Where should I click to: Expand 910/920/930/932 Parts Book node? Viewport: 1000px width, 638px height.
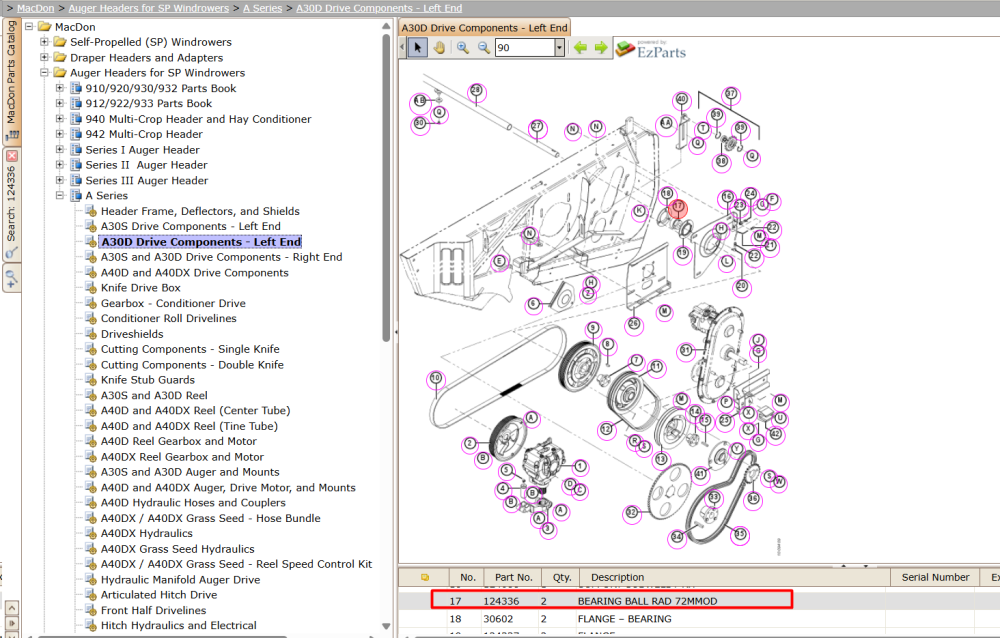59,88
